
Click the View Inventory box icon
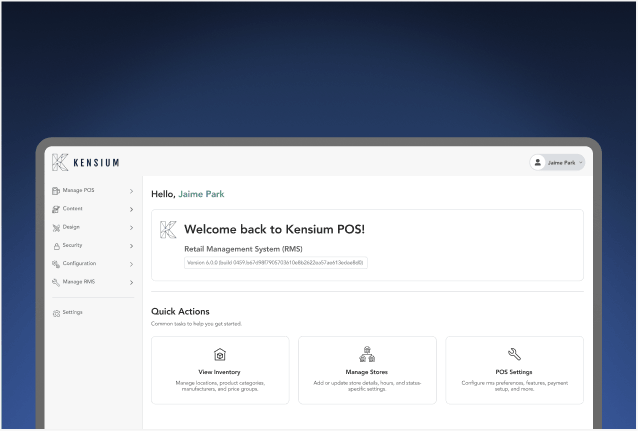point(220,354)
